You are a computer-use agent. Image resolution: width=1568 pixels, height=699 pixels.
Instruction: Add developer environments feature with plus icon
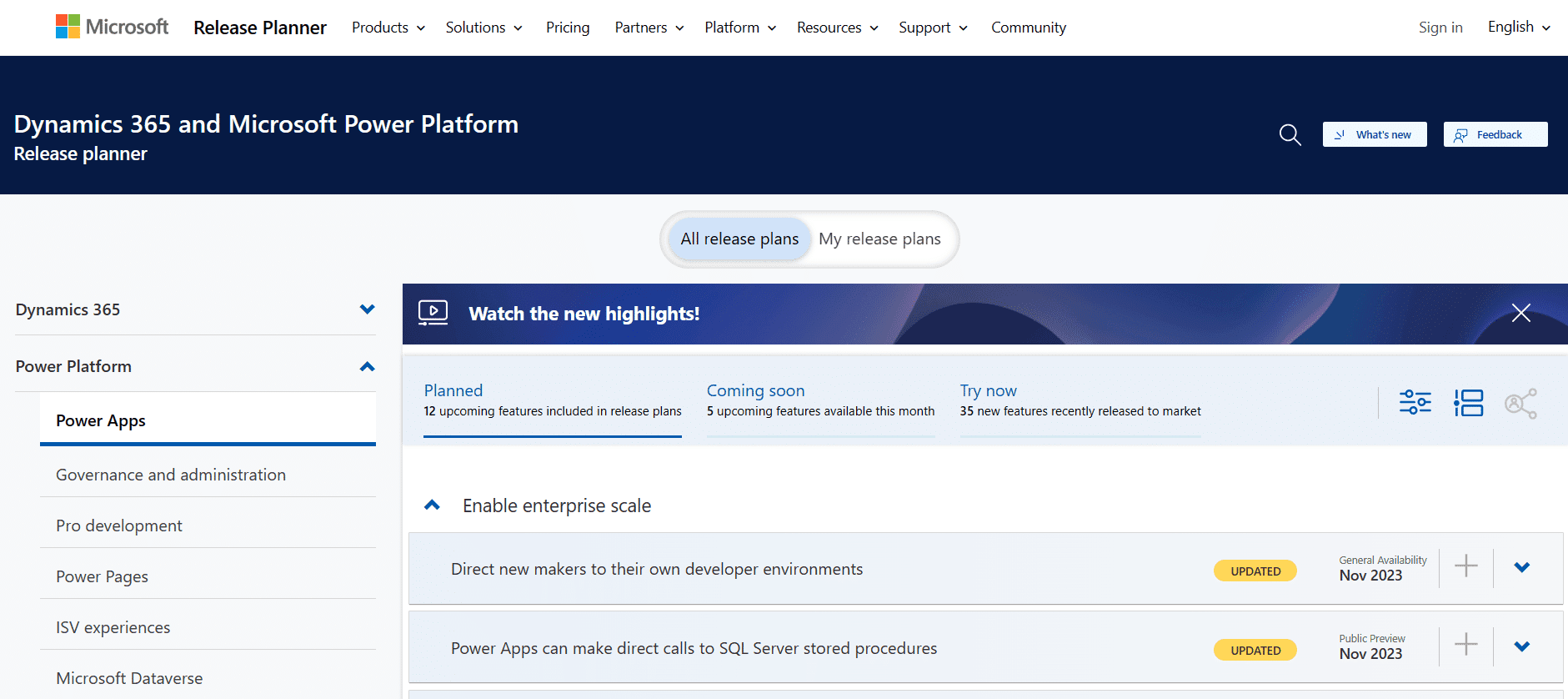(1465, 566)
